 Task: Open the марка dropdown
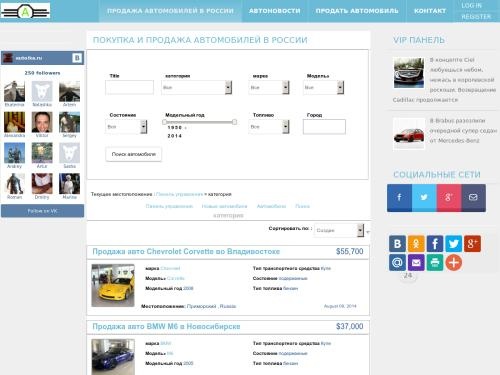269,87
